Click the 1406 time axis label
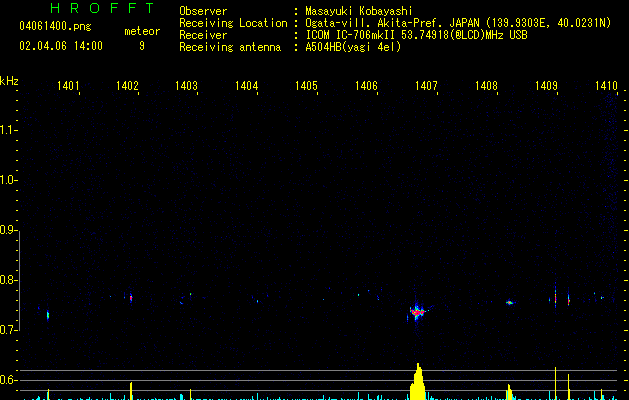 pos(366,85)
